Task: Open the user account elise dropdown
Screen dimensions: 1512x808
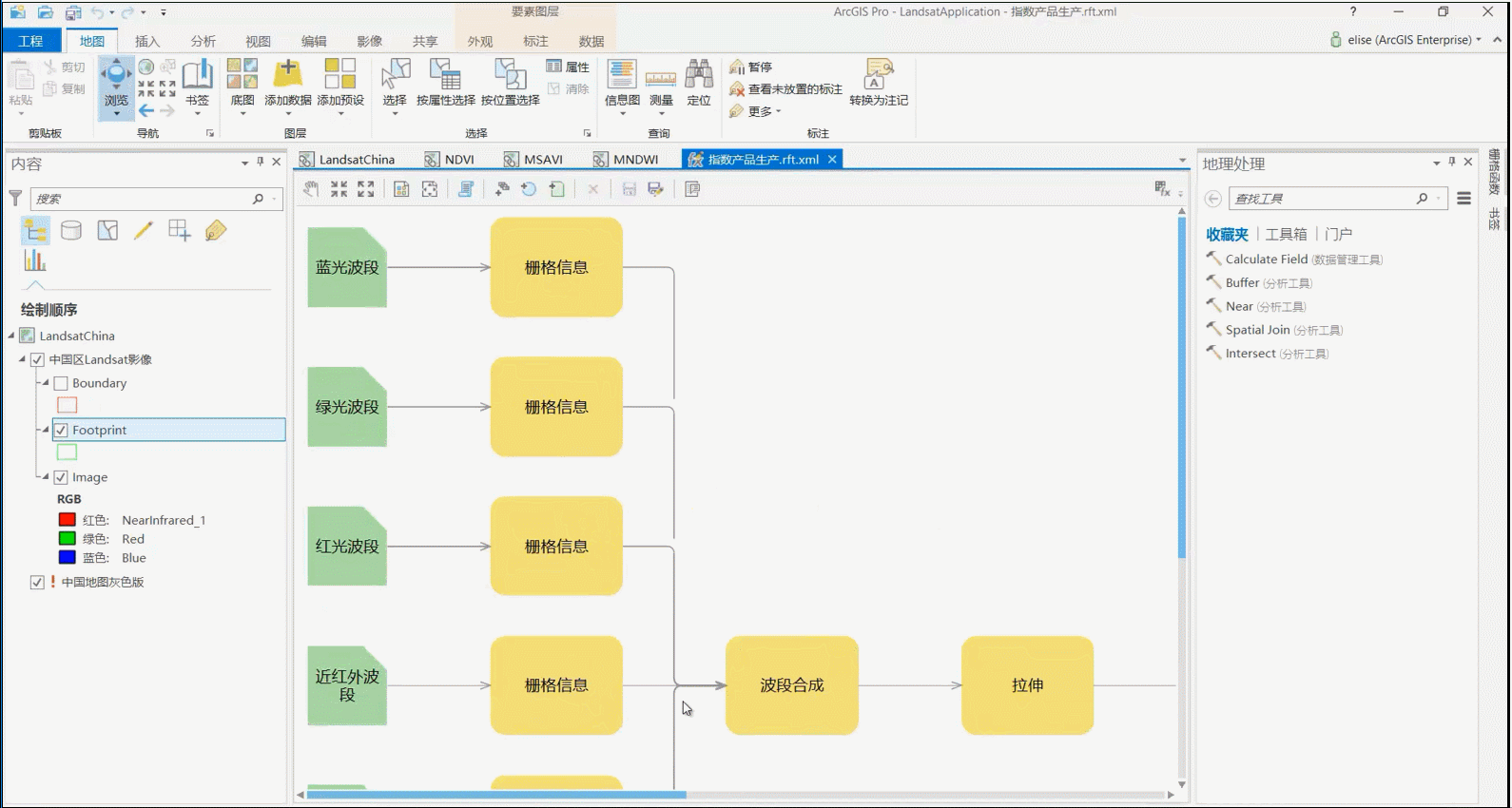Action: coord(1405,40)
